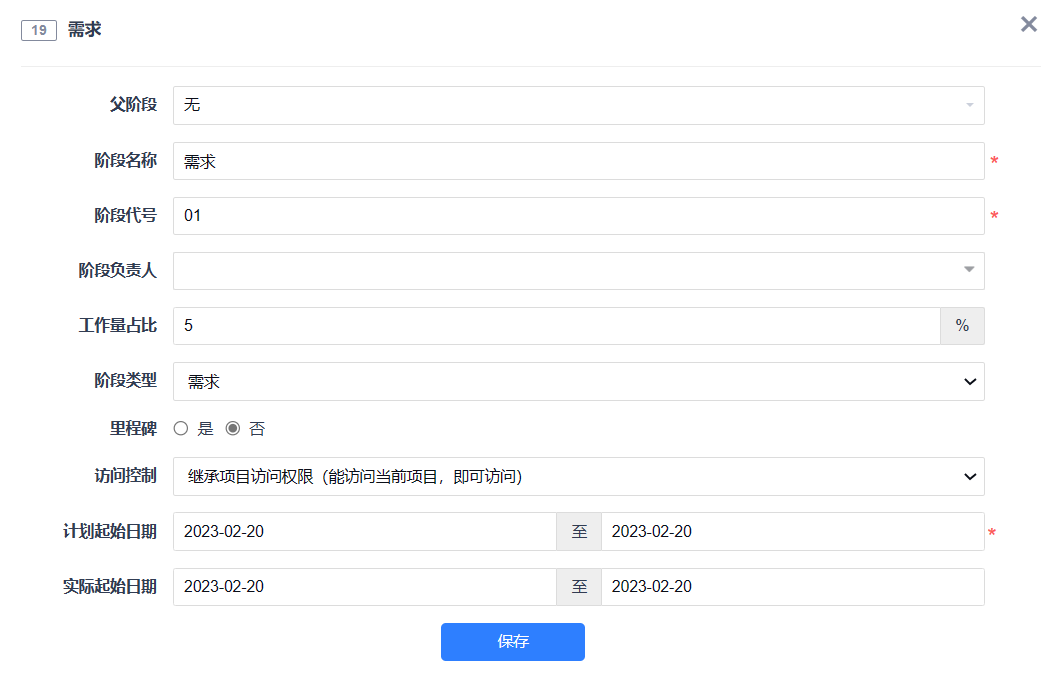Open the 父阶段 dropdown
The width and height of the screenshot is (1062, 680).
click(578, 106)
